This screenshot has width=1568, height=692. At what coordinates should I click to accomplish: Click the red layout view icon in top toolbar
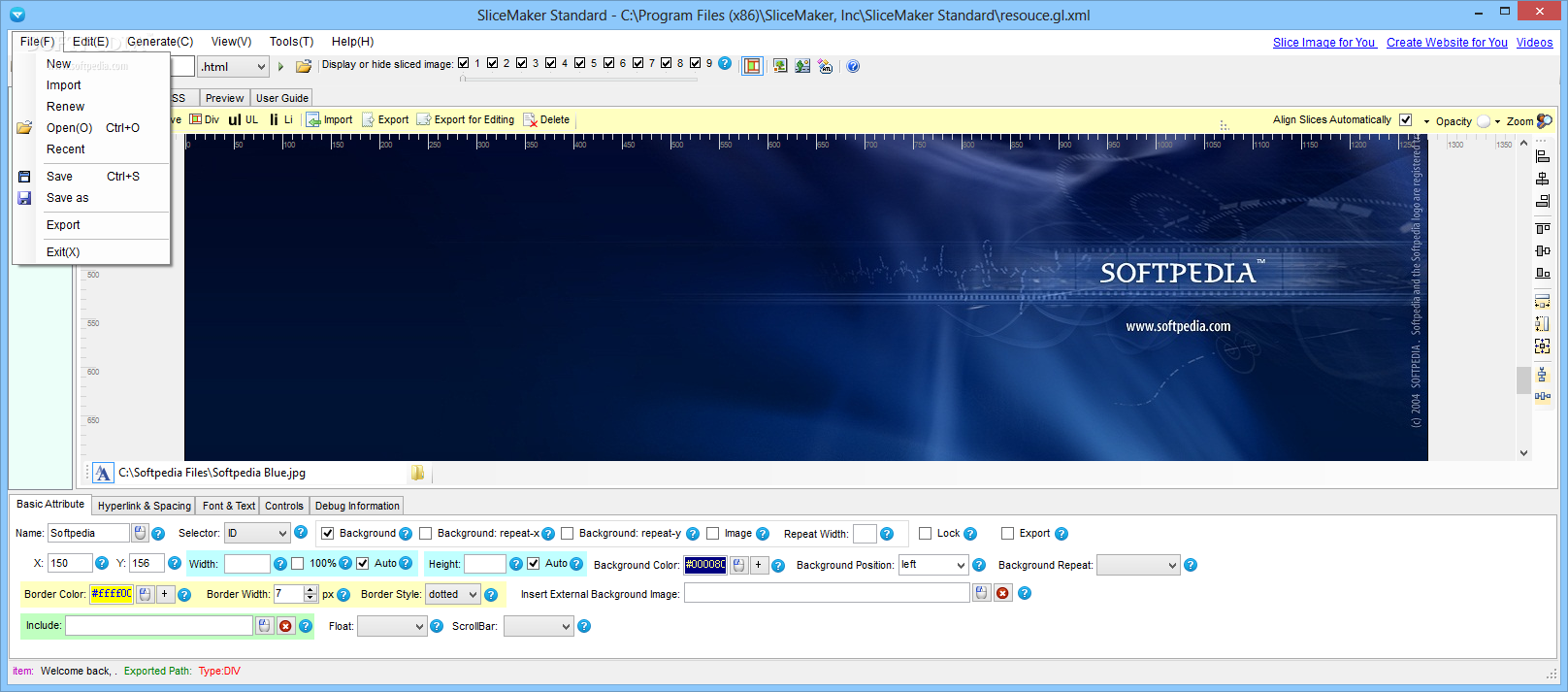click(x=752, y=66)
